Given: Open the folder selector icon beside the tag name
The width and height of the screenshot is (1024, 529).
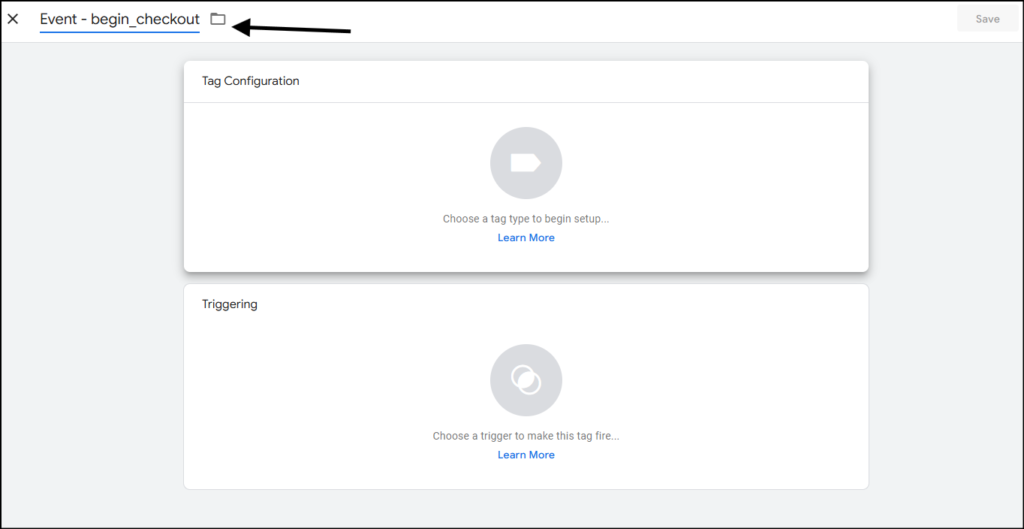Looking at the screenshot, I should coord(217,19).
